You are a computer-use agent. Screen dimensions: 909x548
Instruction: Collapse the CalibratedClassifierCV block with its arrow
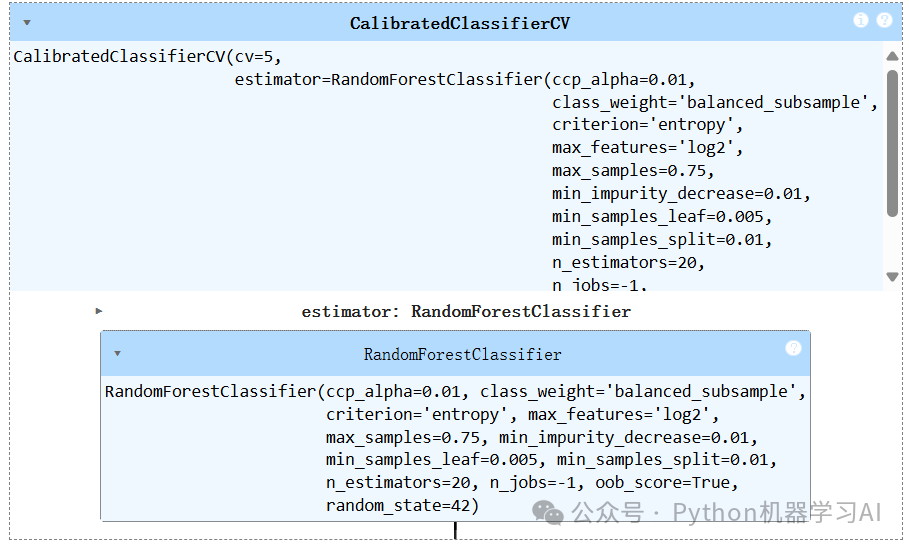coord(27,23)
